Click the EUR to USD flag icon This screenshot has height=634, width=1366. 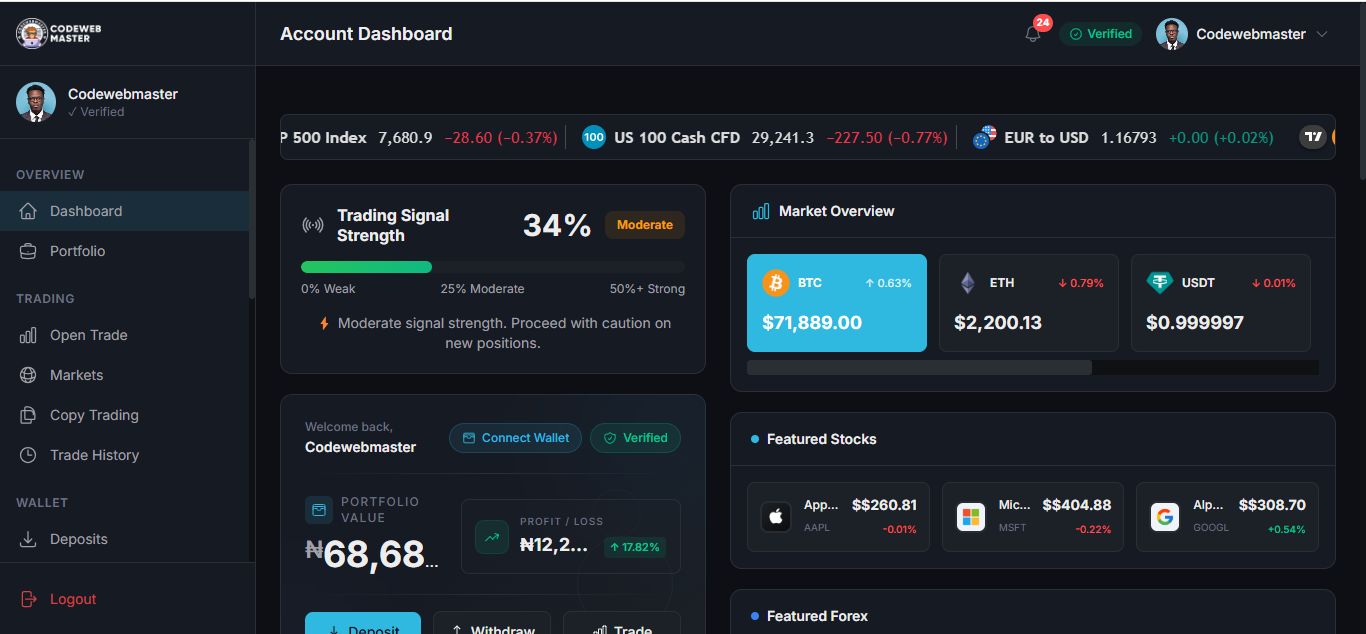pyautogui.click(x=985, y=137)
